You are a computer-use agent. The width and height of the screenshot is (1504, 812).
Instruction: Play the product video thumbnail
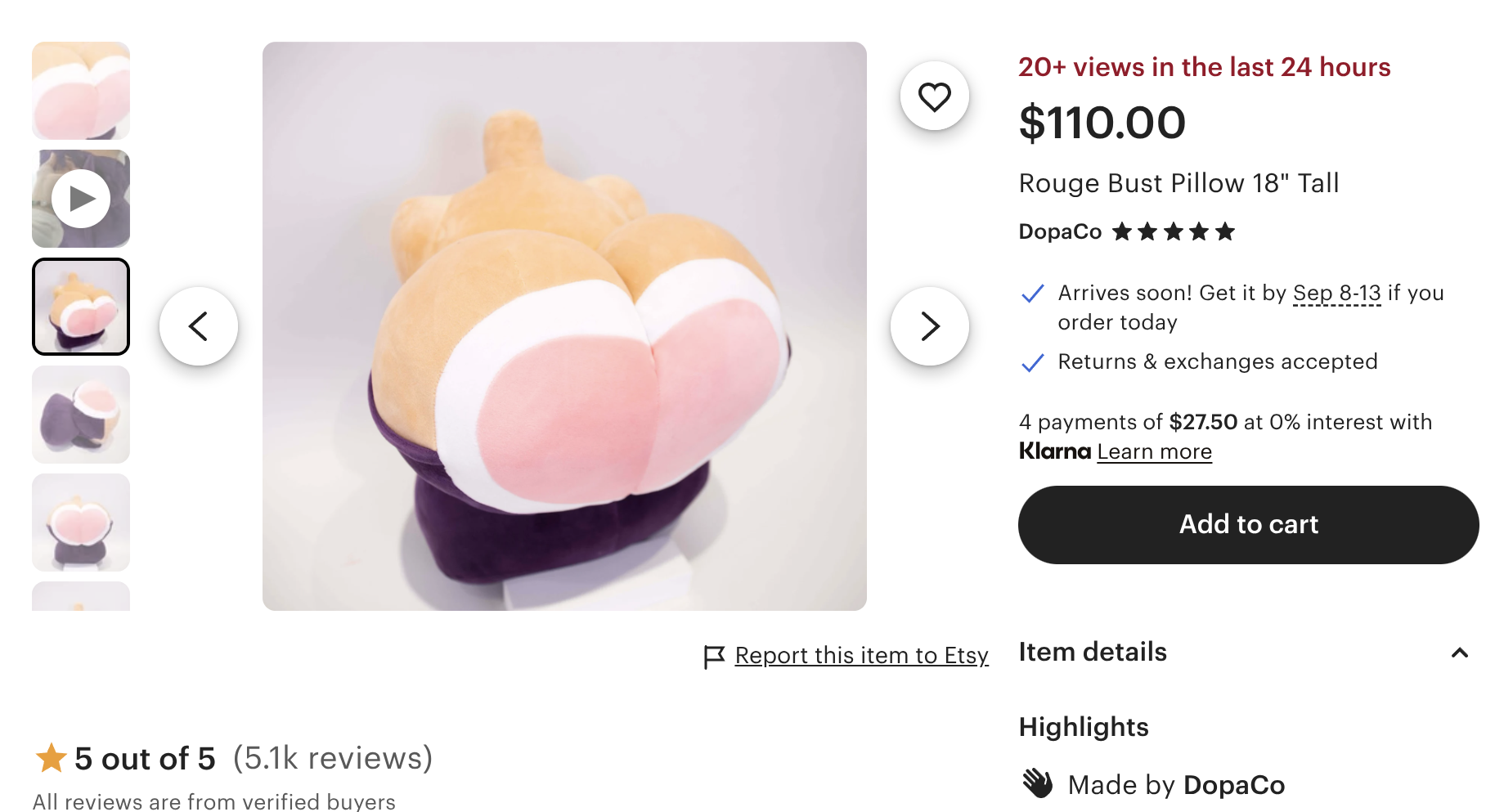(81, 199)
